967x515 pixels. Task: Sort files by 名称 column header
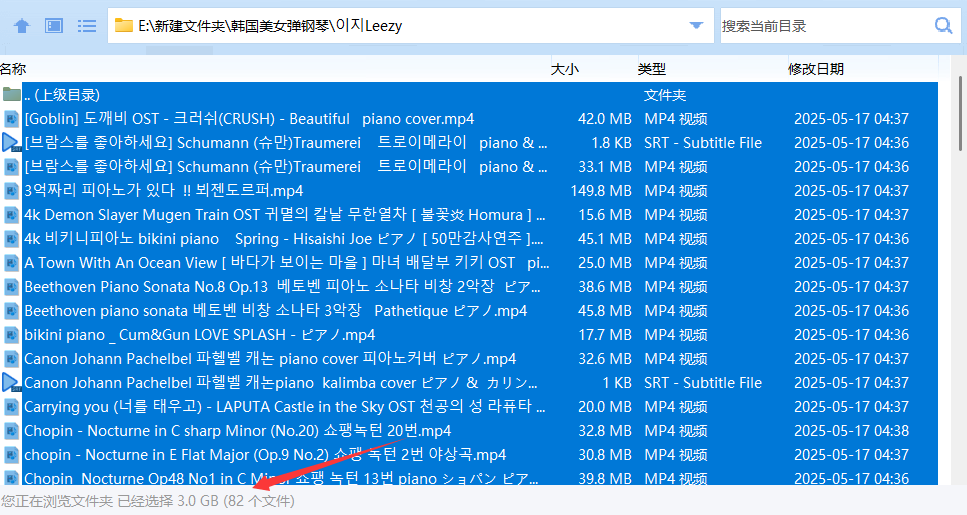(14, 69)
